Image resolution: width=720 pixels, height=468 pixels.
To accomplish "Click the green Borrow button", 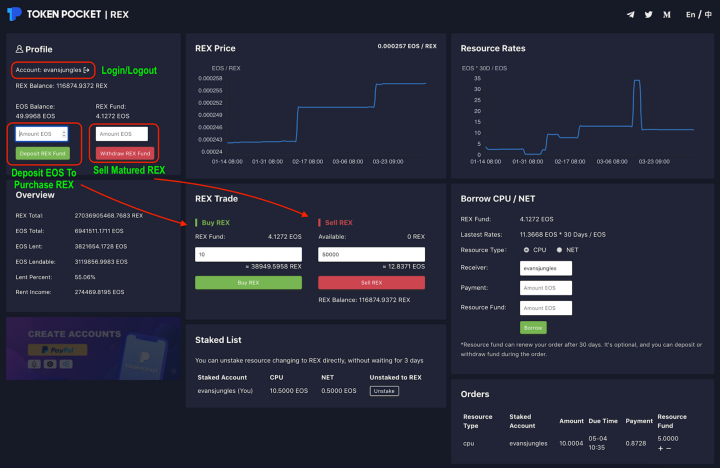I will pyautogui.click(x=533, y=328).
